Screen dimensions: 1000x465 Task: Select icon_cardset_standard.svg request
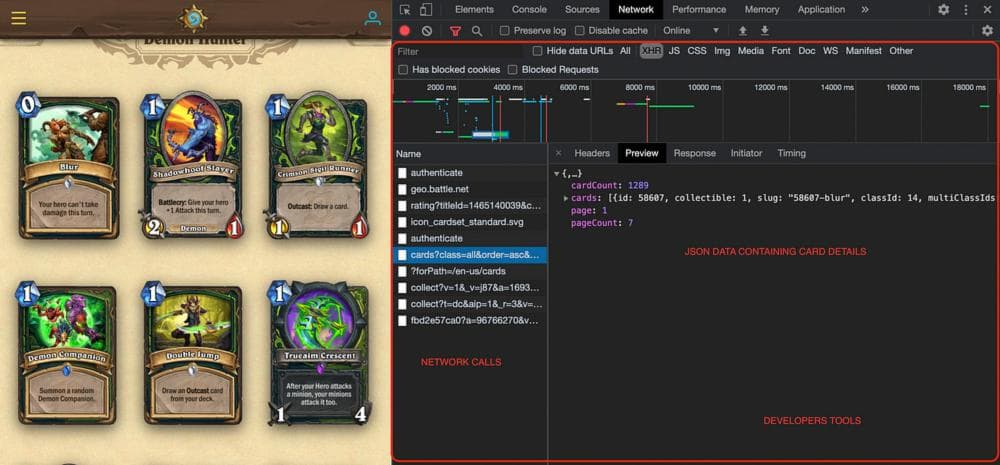coord(471,223)
